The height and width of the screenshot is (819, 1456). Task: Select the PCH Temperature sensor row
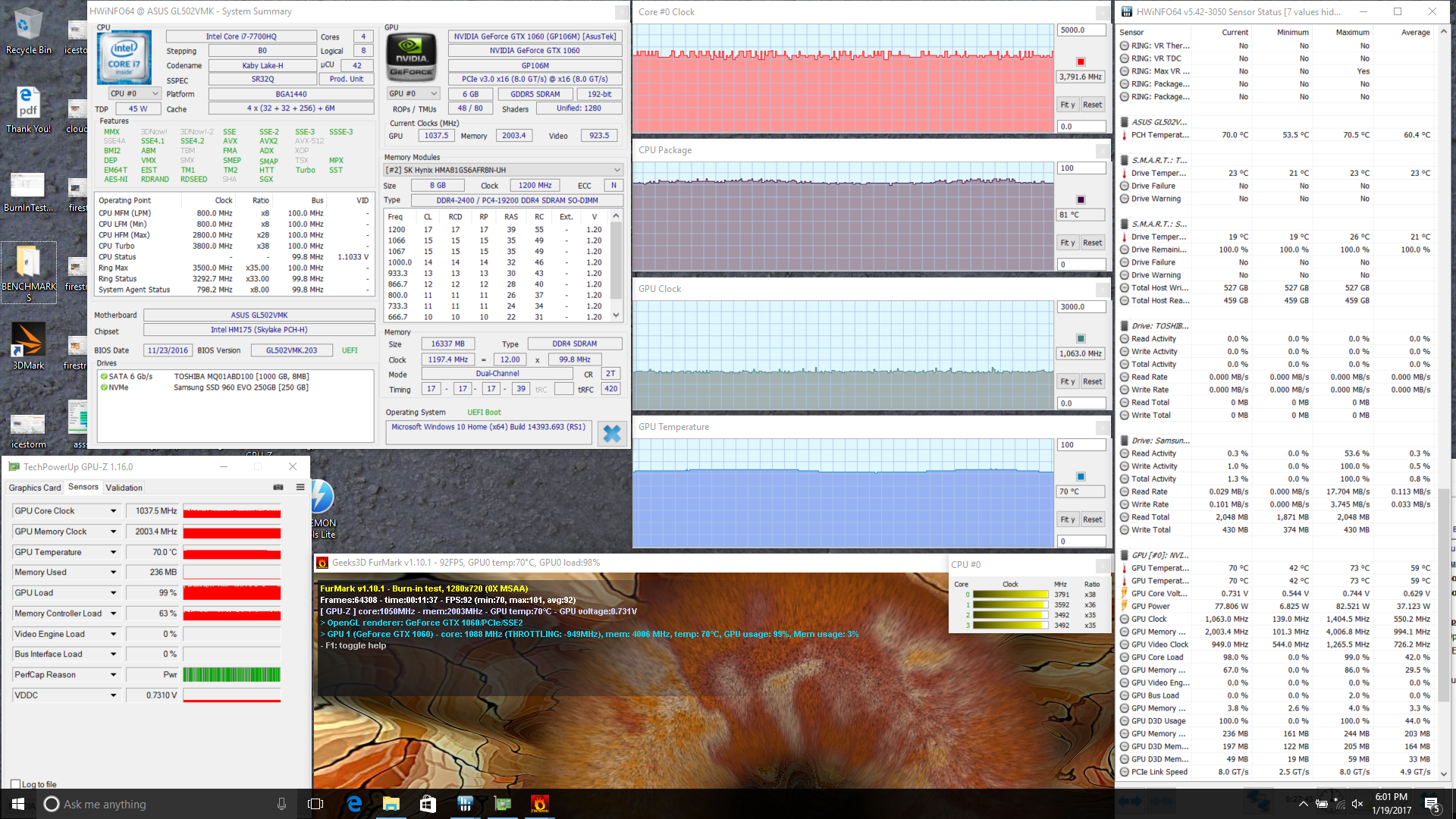pos(1277,135)
